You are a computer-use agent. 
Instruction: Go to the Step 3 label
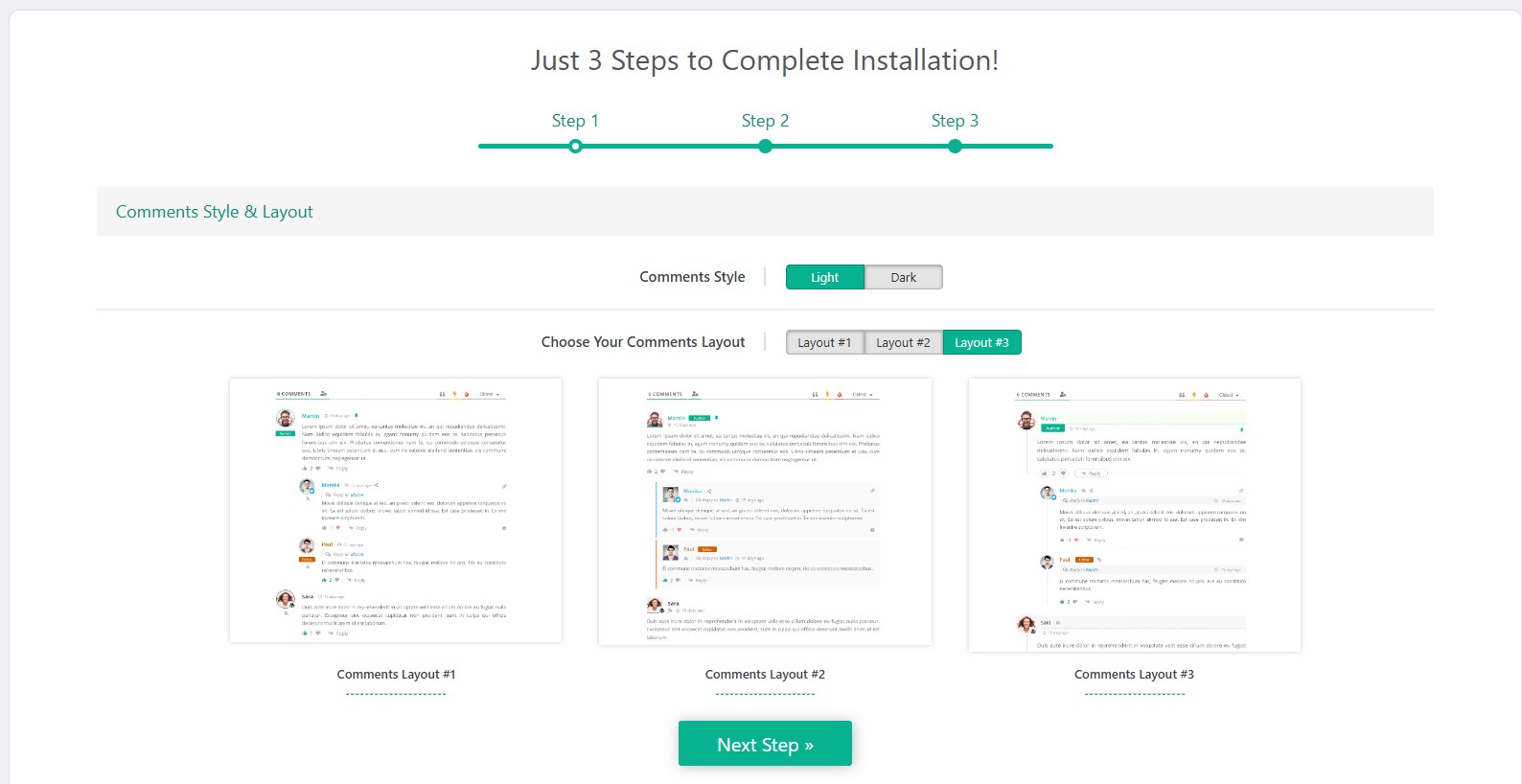[x=955, y=121]
